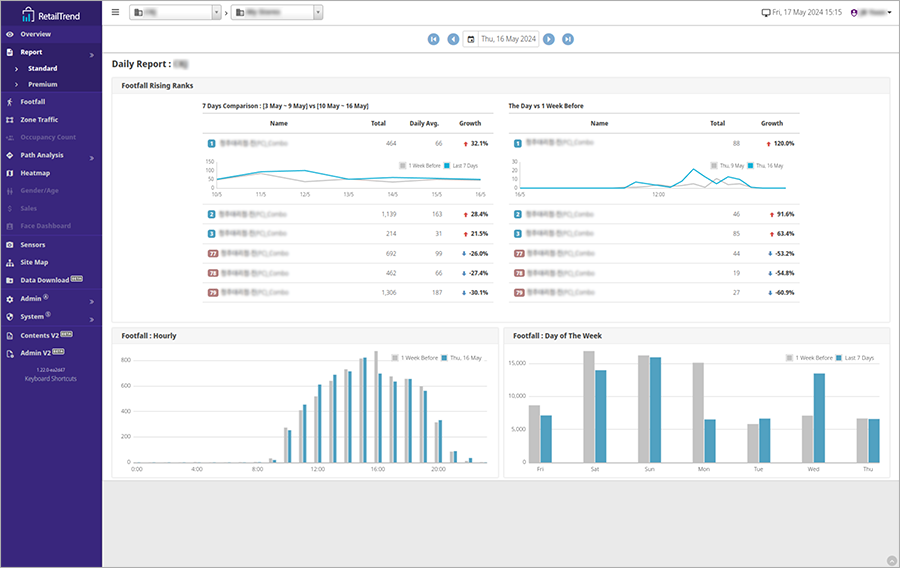This screenshot has height=568, width=900.
Task: Open the first site selector dropdown
Action: click(x=175, y=12)
